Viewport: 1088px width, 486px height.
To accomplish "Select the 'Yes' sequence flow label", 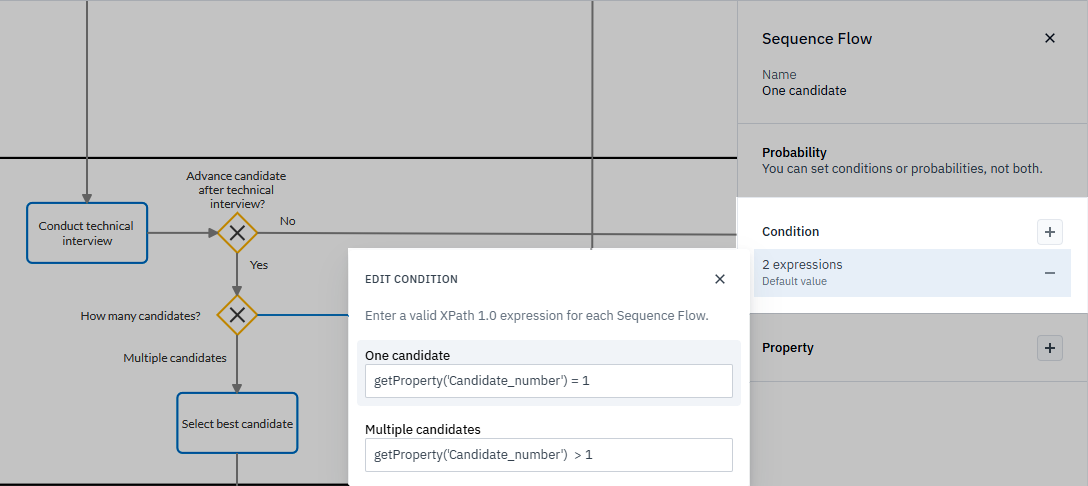I will pos(259,266).
